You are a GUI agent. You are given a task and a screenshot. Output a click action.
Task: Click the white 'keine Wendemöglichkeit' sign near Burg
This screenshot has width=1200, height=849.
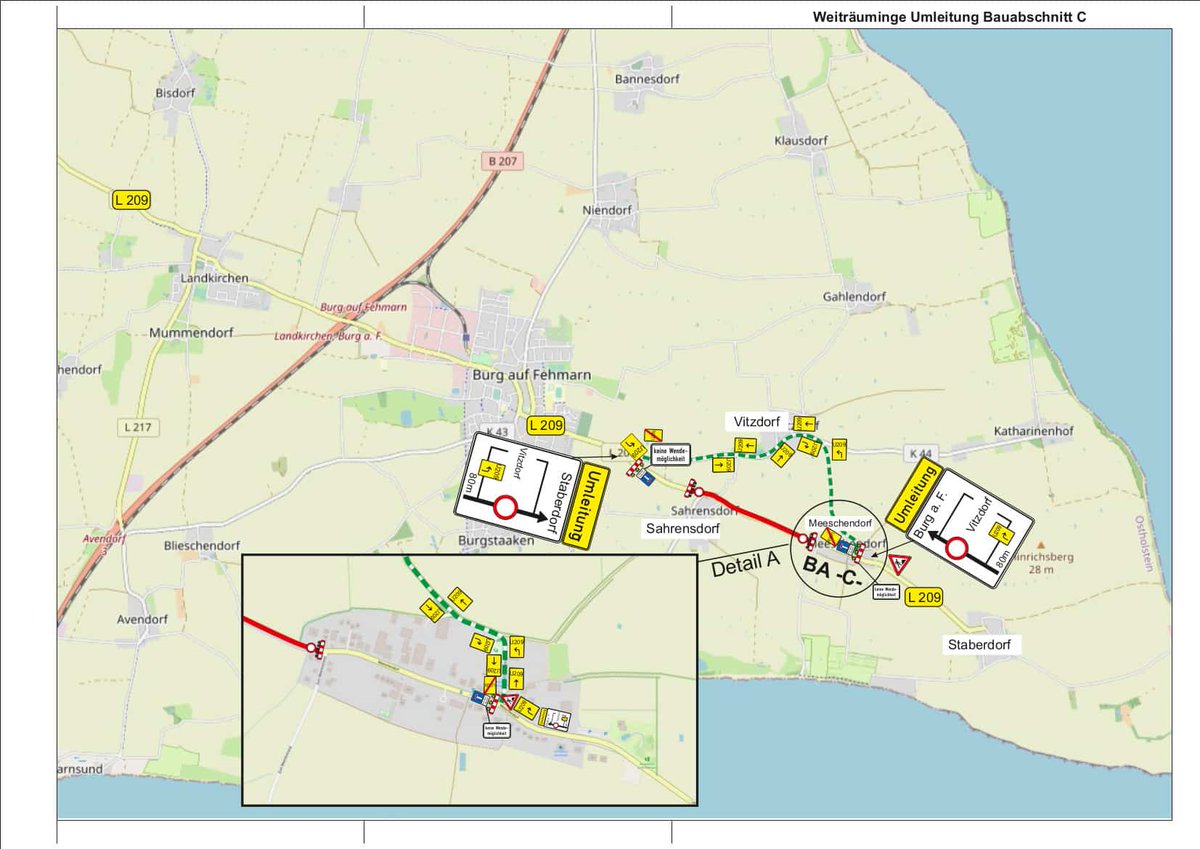(671, 454)
